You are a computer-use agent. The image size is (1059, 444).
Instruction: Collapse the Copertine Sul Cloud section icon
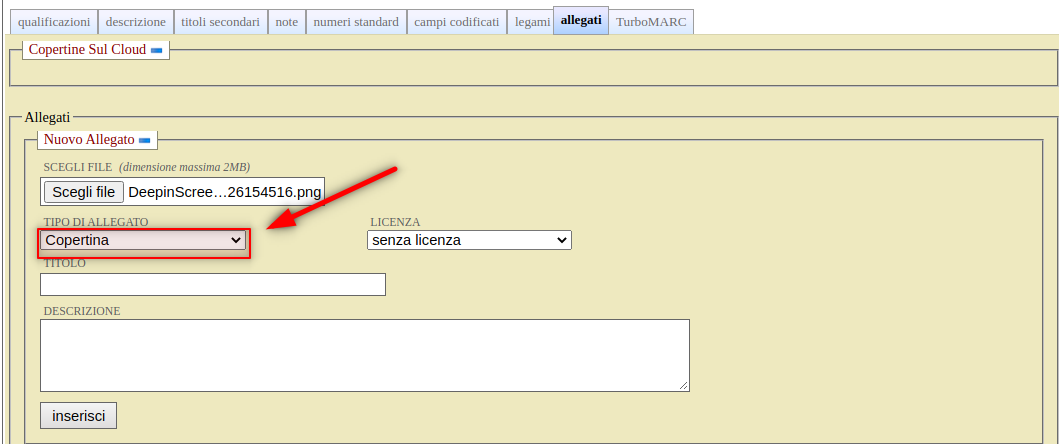(156, 50)
